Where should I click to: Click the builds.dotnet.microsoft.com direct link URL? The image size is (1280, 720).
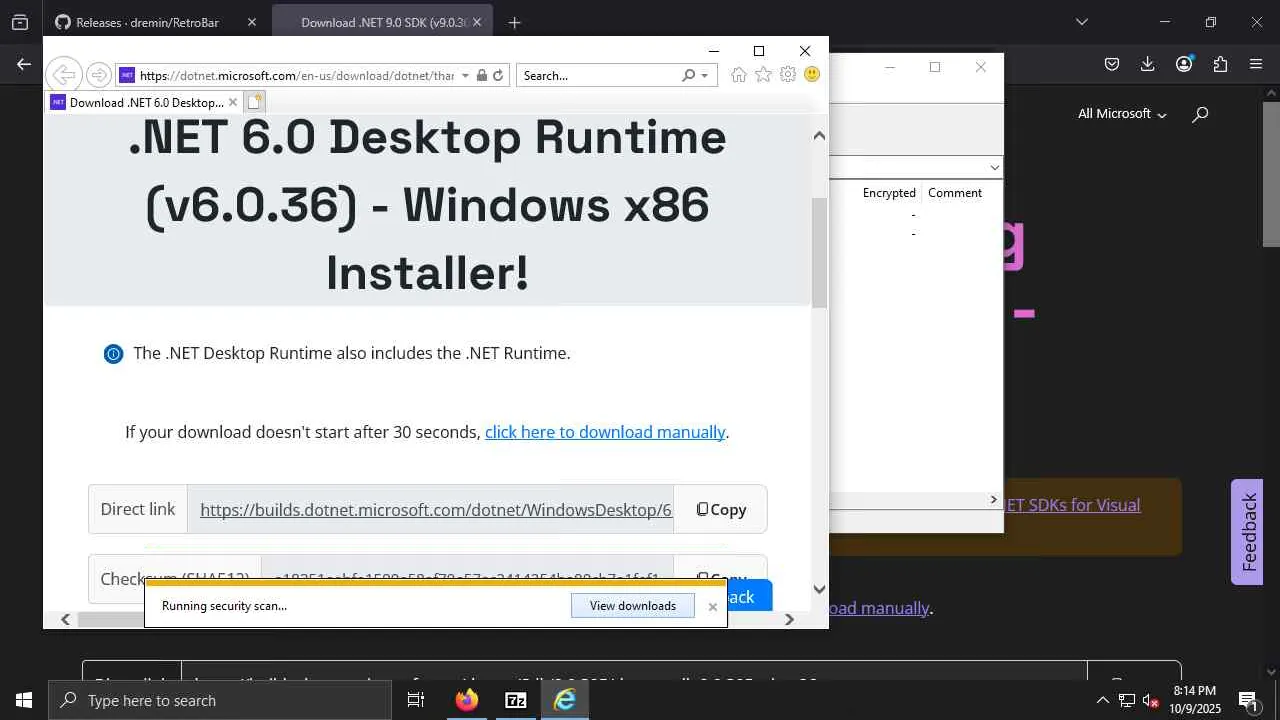coord(436,510)
